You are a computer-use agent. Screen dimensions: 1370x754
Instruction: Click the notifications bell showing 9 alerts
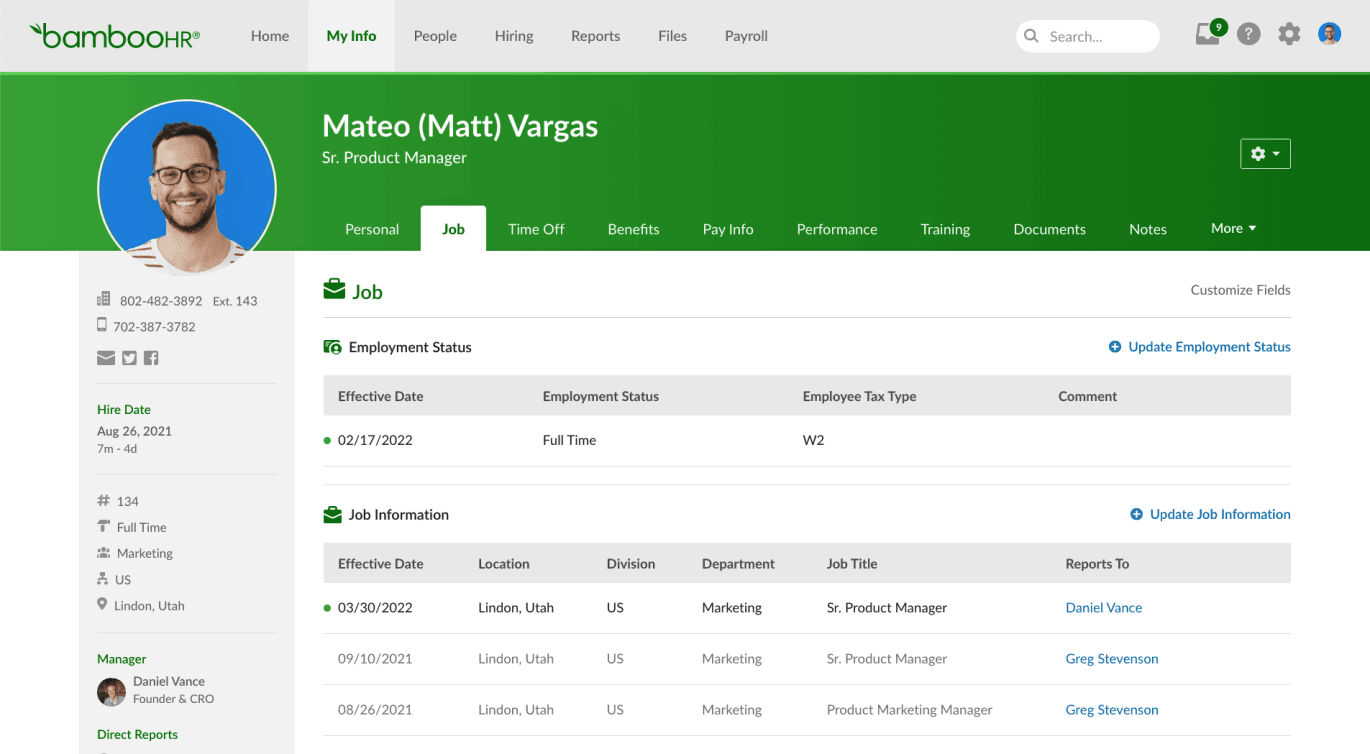1208,33
